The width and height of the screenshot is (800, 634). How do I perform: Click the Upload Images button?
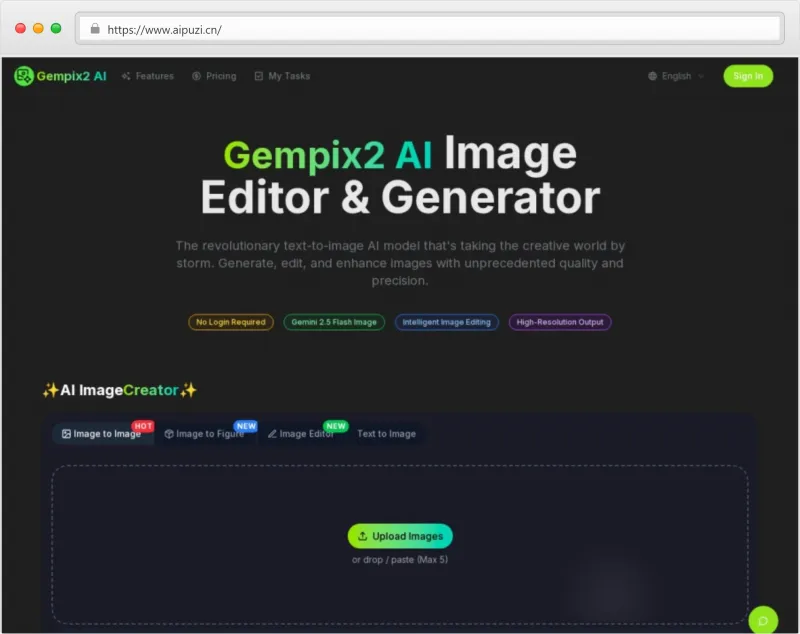pos(400,536)
